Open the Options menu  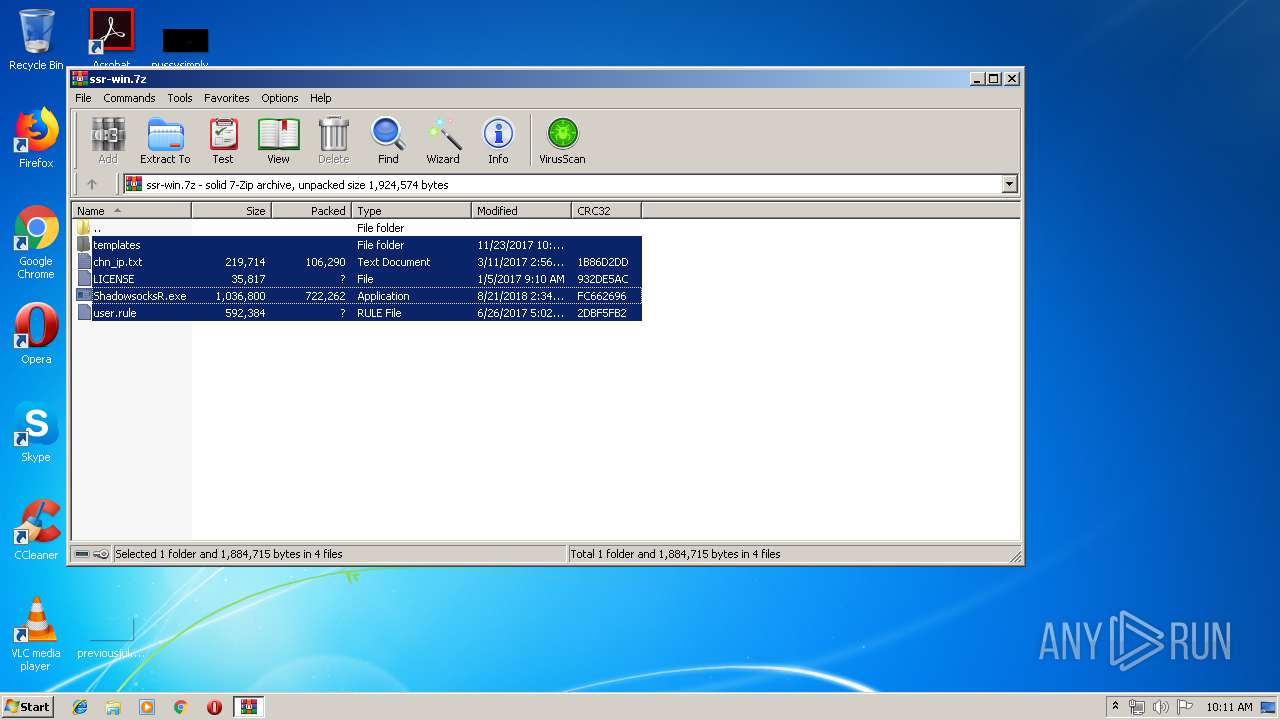coord(280,98)
